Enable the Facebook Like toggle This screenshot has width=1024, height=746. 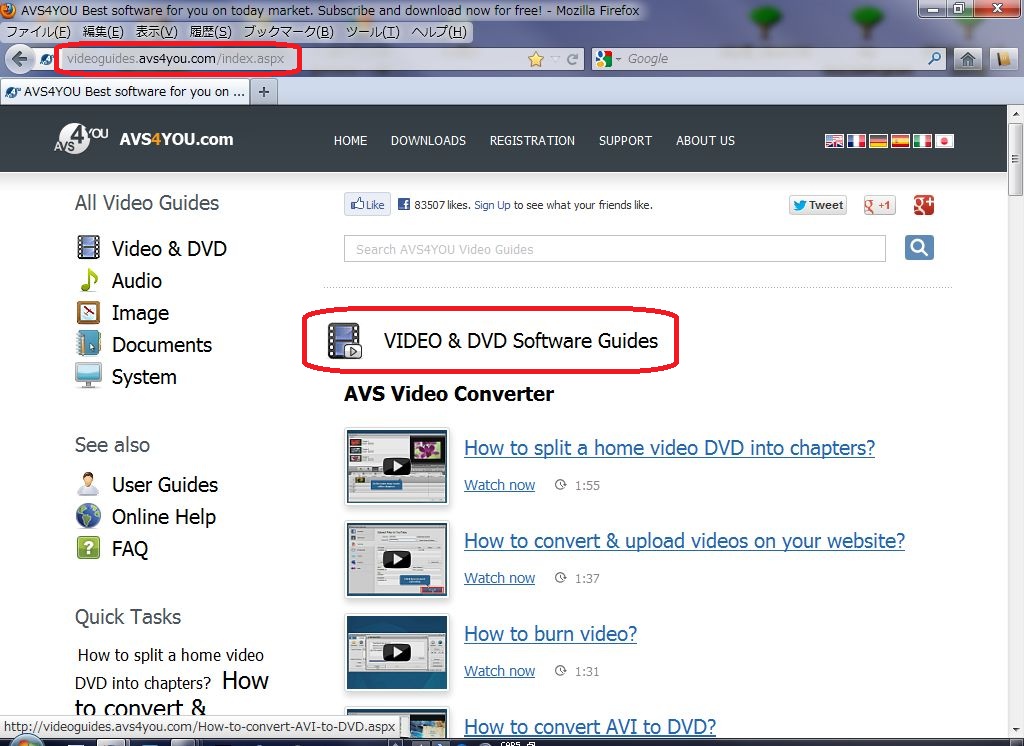click(366, 204)
